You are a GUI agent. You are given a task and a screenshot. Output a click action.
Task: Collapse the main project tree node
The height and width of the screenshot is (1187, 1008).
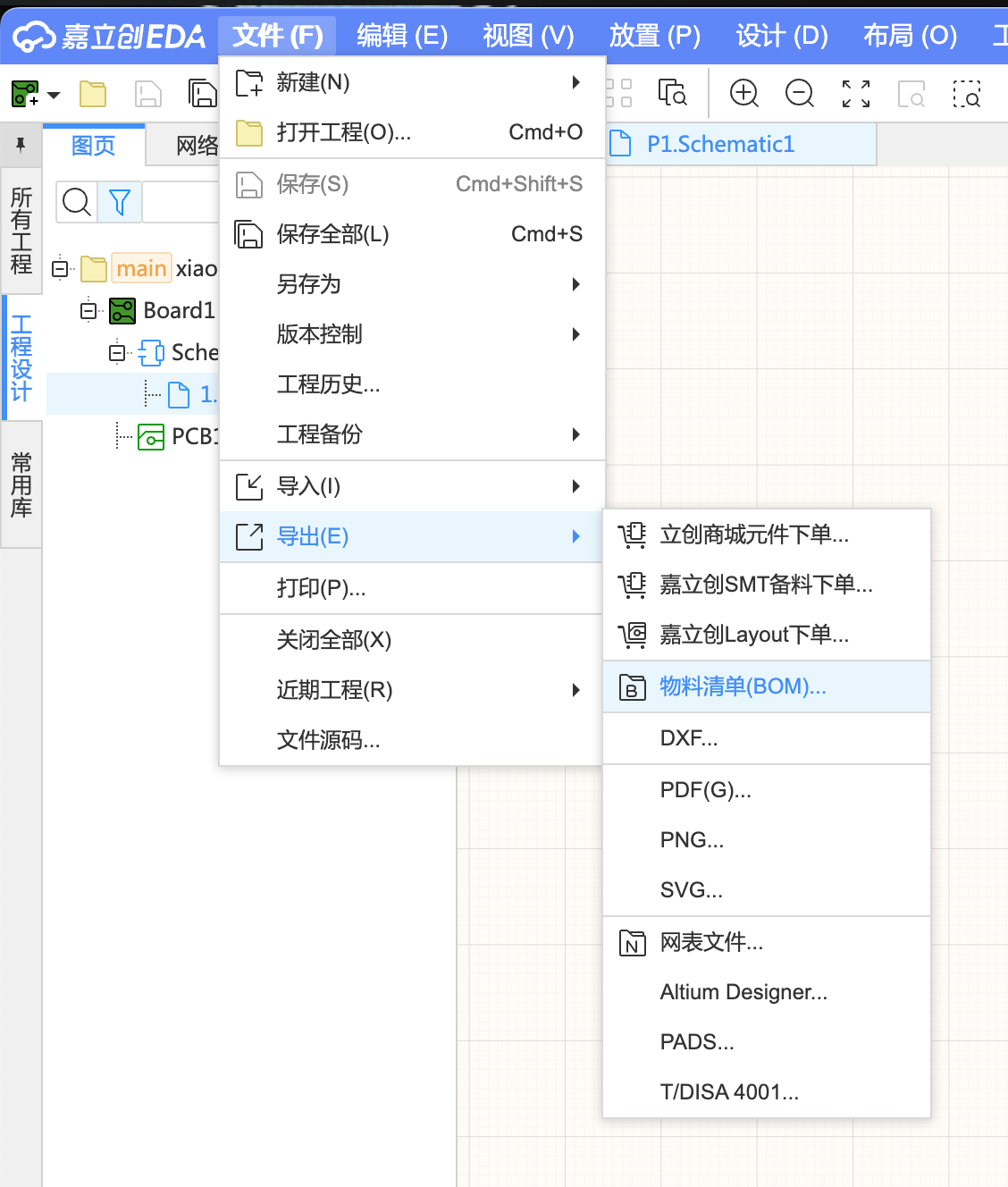[x=60, y=268]
